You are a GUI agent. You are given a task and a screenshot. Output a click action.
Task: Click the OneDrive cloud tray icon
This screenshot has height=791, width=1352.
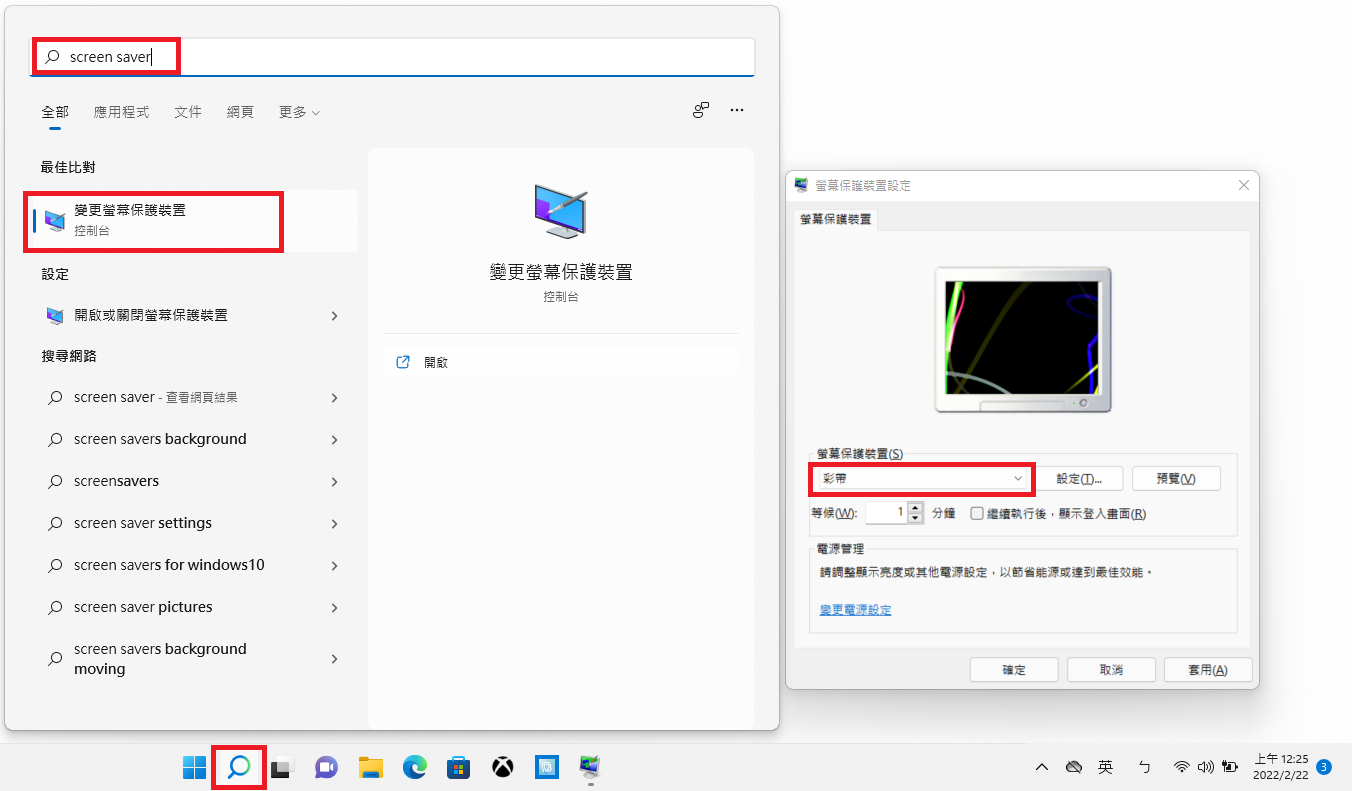point(1074,767)
